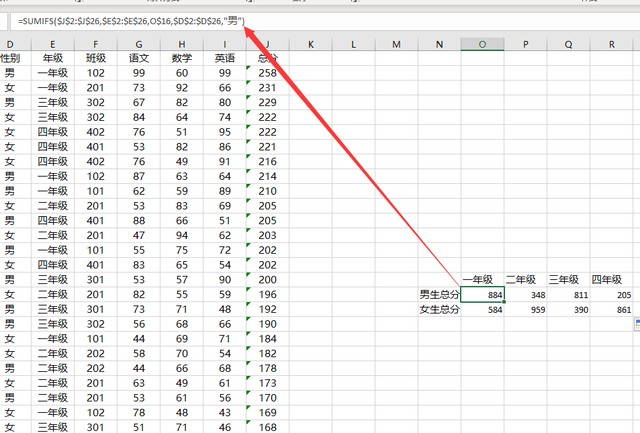Click the 数学 header cell
Viewport: 640px width, 433px height.
182,58
